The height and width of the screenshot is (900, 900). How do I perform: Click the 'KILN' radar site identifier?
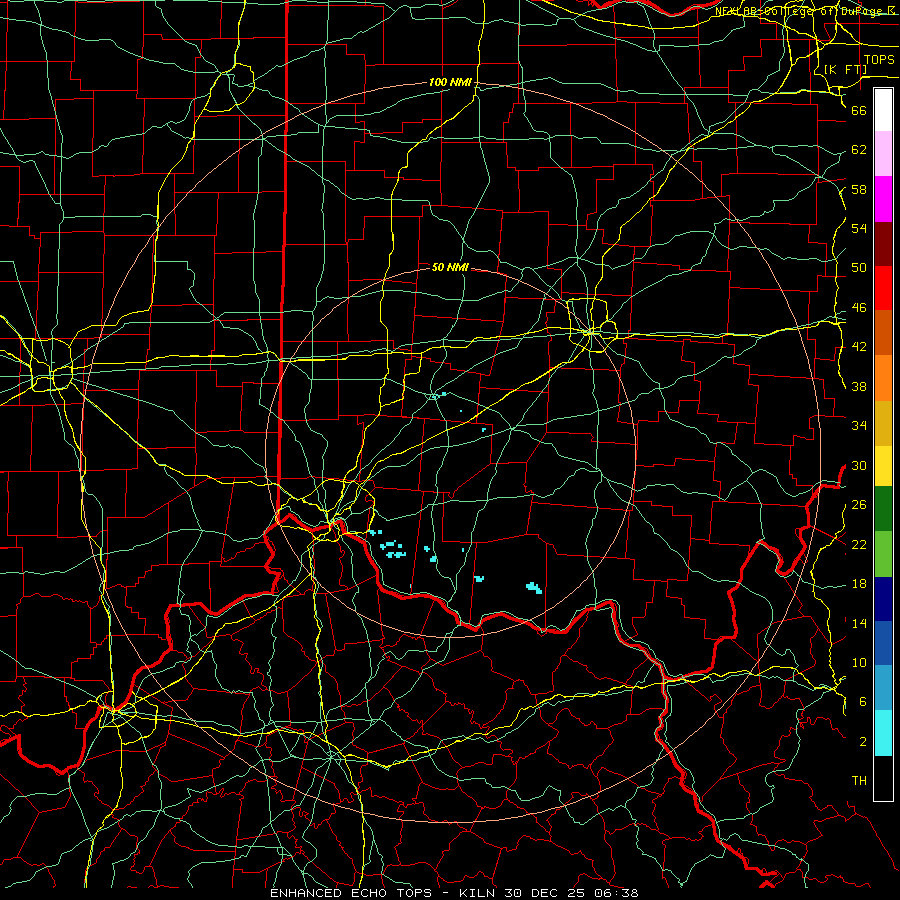click(x=478, y=893)
